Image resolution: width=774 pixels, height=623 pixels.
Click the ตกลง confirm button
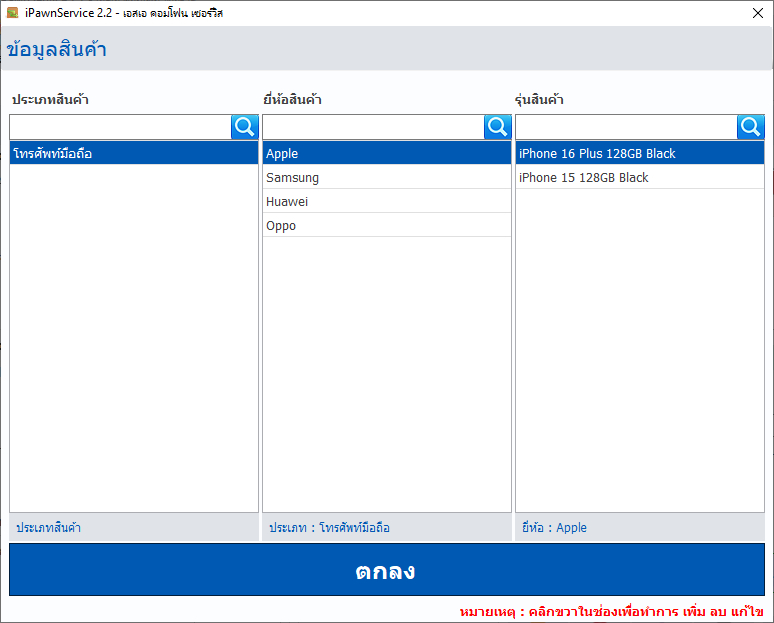387,570
